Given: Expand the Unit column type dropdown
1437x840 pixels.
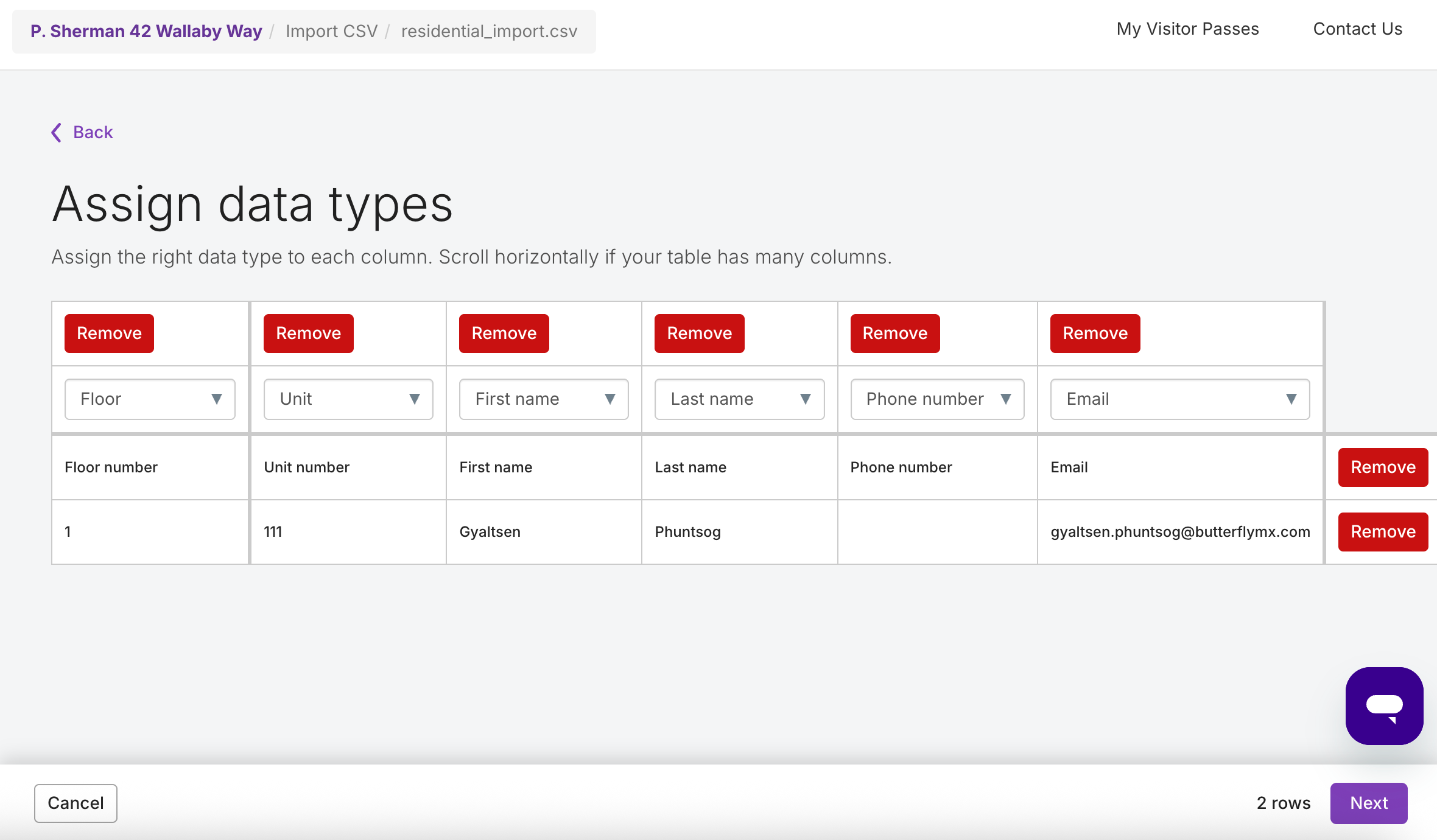Looking at the screenshot, I should [348, 399].
